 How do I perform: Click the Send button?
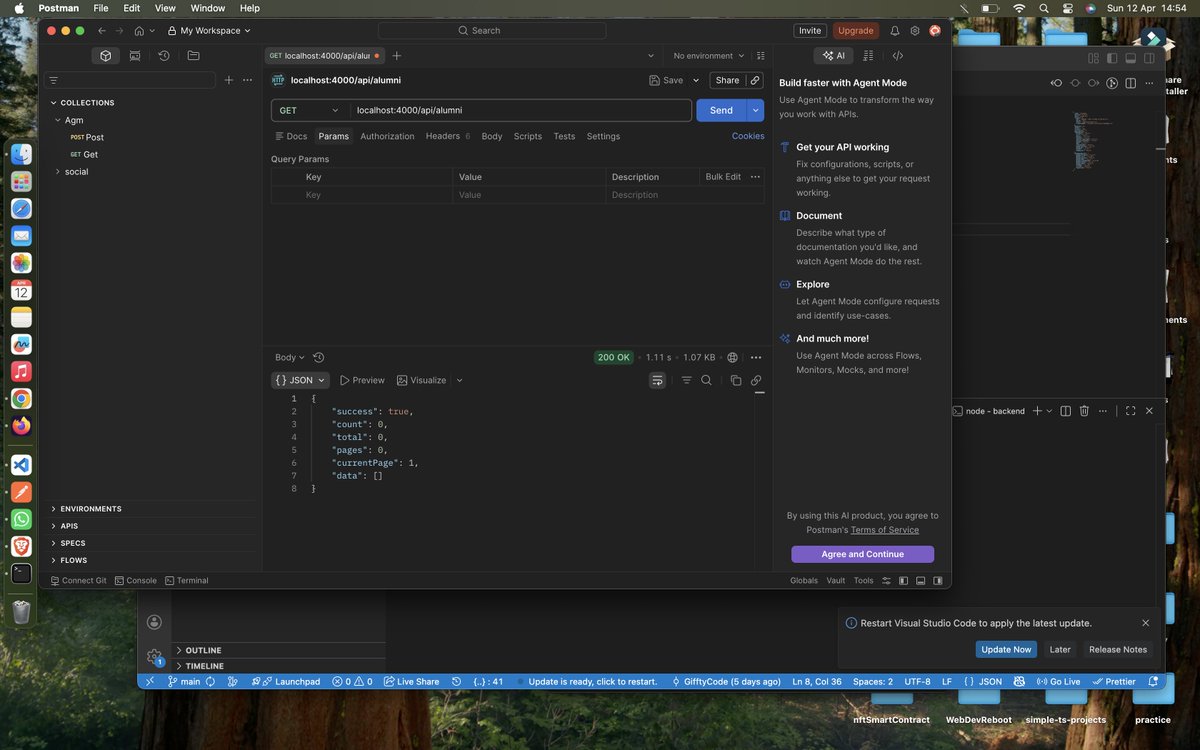[721, 110]
